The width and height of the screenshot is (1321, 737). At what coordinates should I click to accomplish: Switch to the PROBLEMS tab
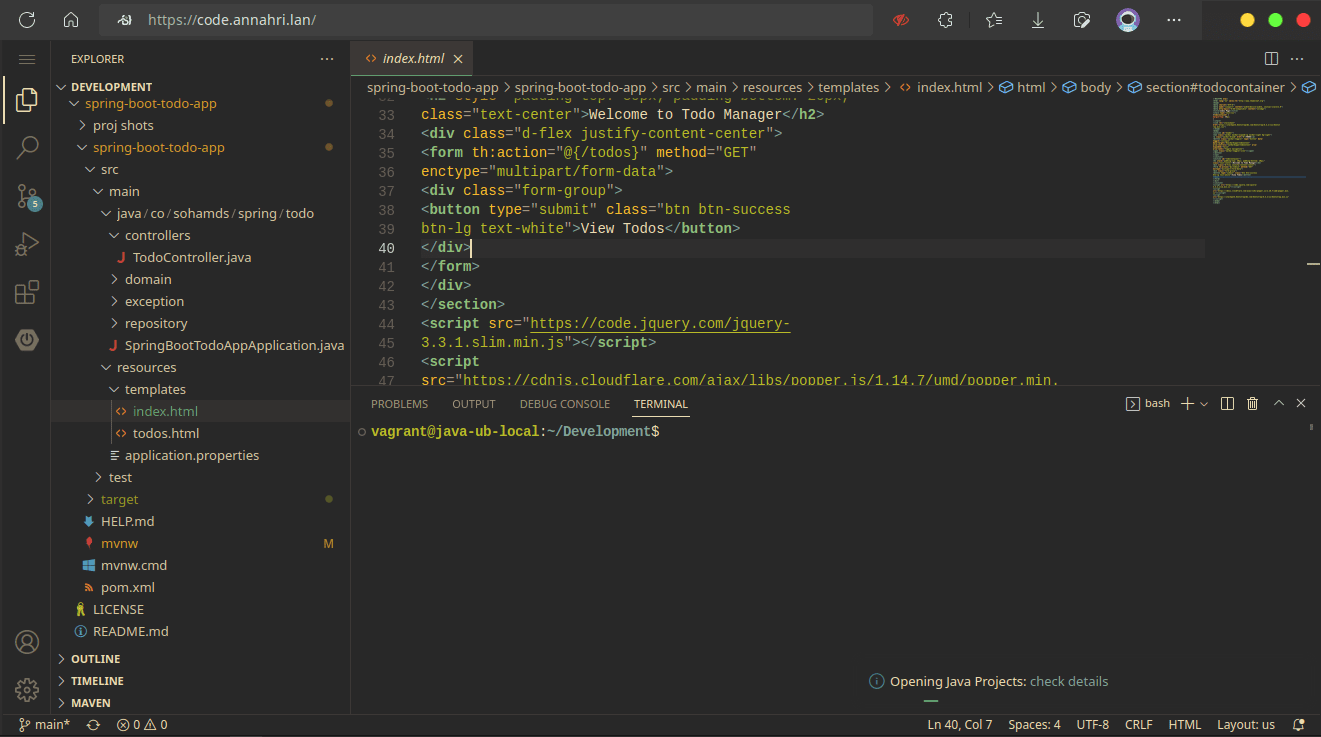[x=399, y=404]
